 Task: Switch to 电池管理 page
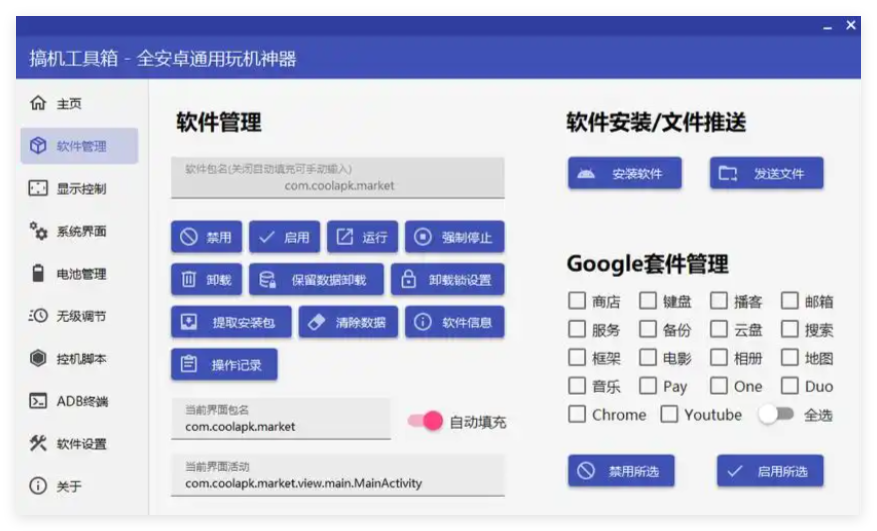79,274
